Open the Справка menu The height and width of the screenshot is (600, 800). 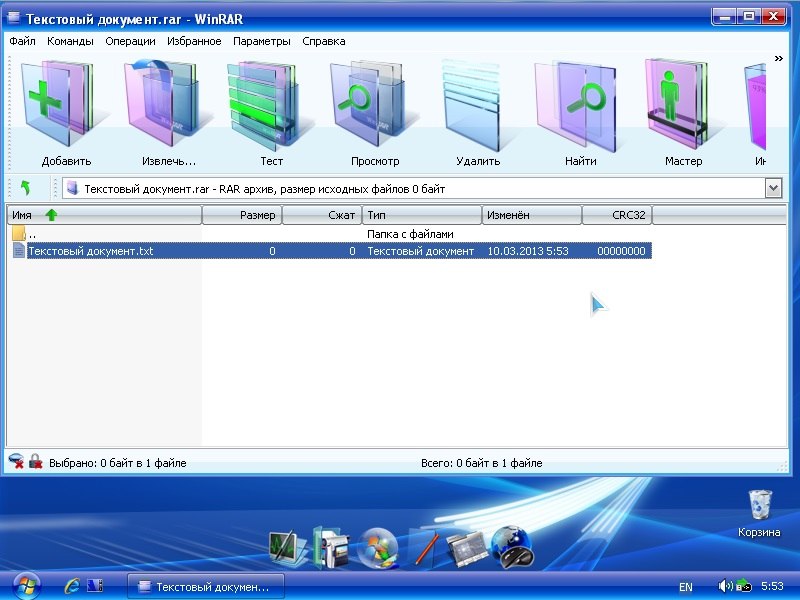(x=323, y=41)
